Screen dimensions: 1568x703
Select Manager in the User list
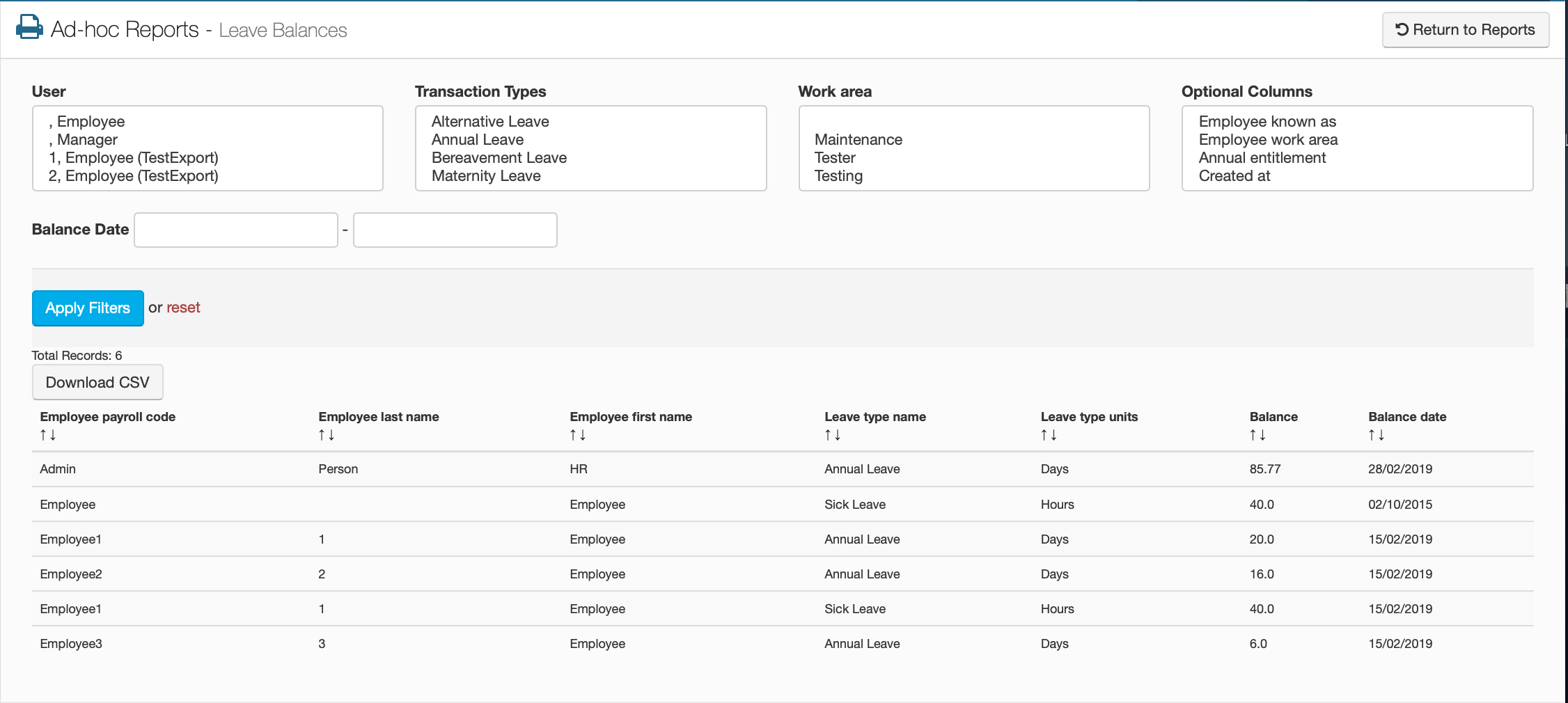[87, 140]
